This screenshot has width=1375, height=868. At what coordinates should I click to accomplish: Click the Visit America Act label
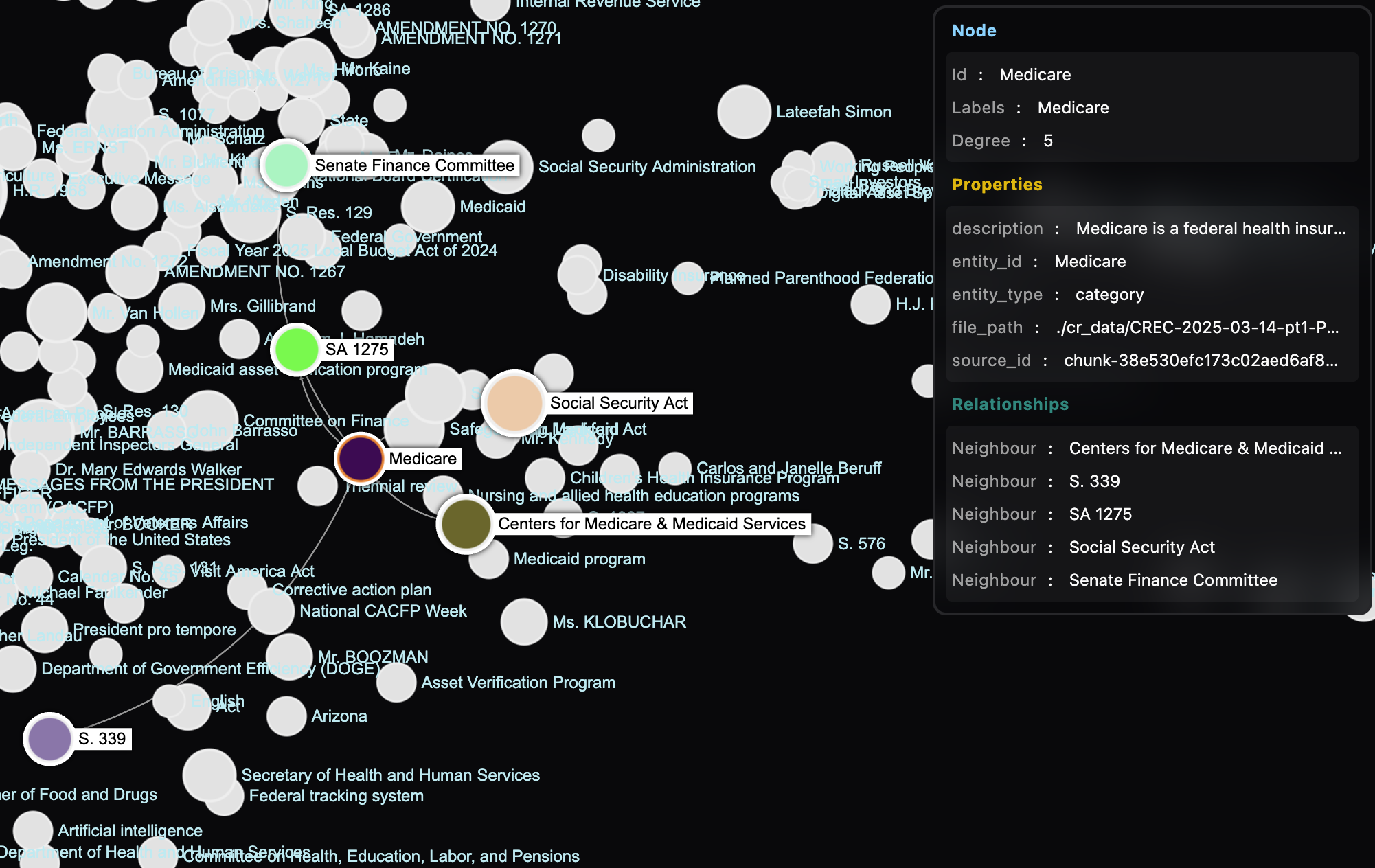tap(252, 571)
